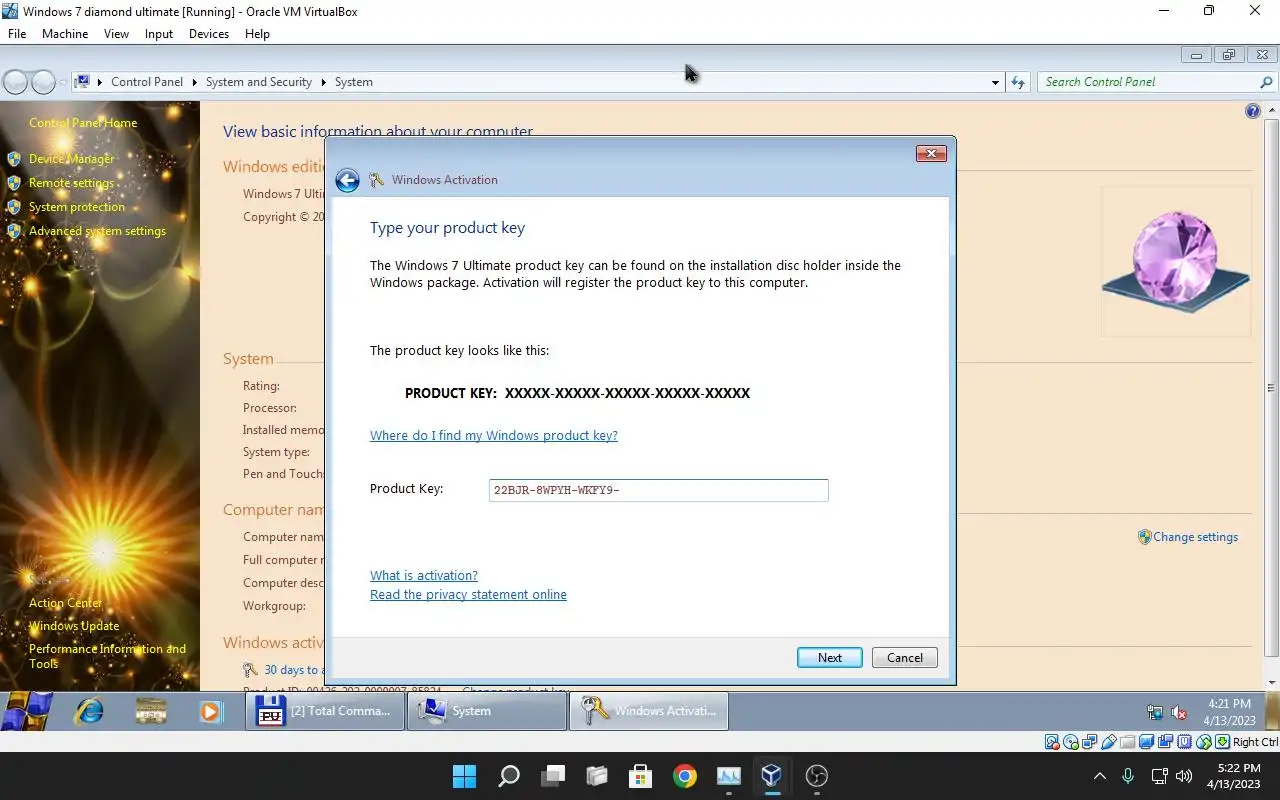The height and width of the screenshot is (800, 1280).
Task: Click VirtualBox recording status icon
Action: tap(1165, 742)
